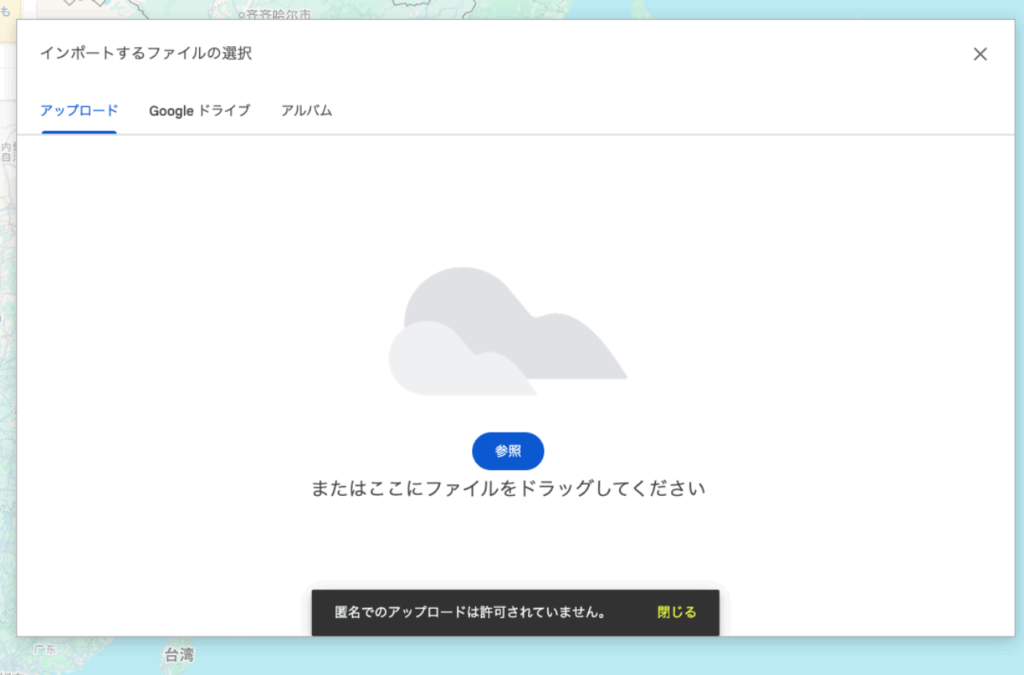Close the import file selection dialog
Image resolution: width=1024 pixels, height=675 pixels.
point(980,54)
